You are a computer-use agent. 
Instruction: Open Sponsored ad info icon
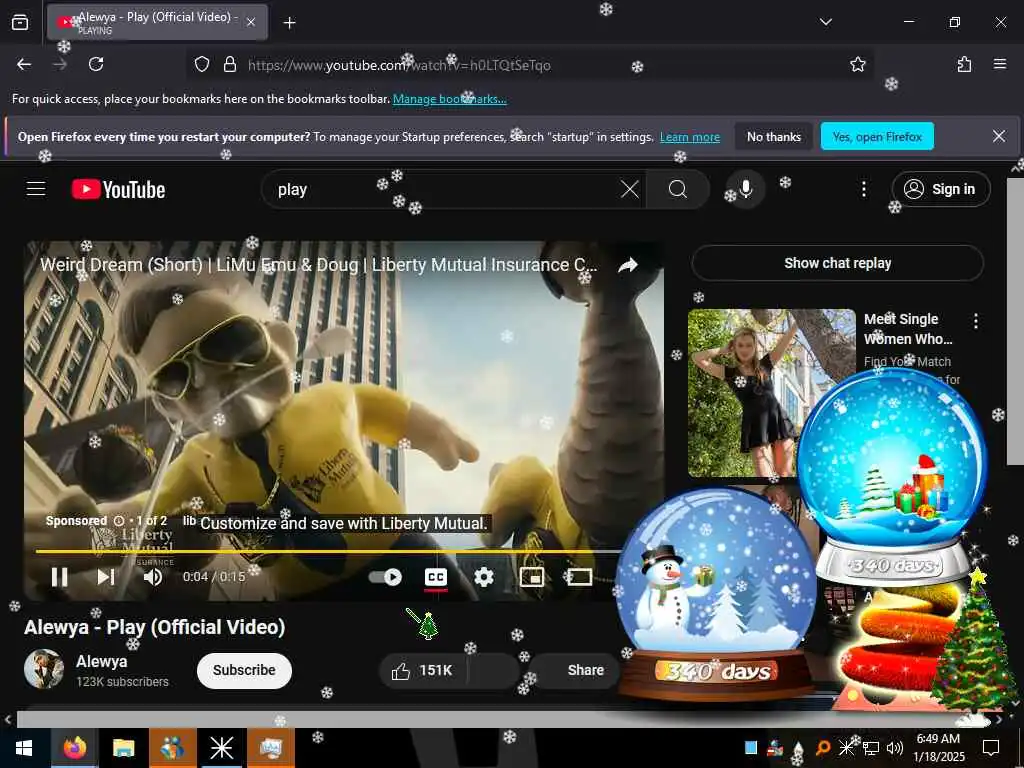click(119, 521)
